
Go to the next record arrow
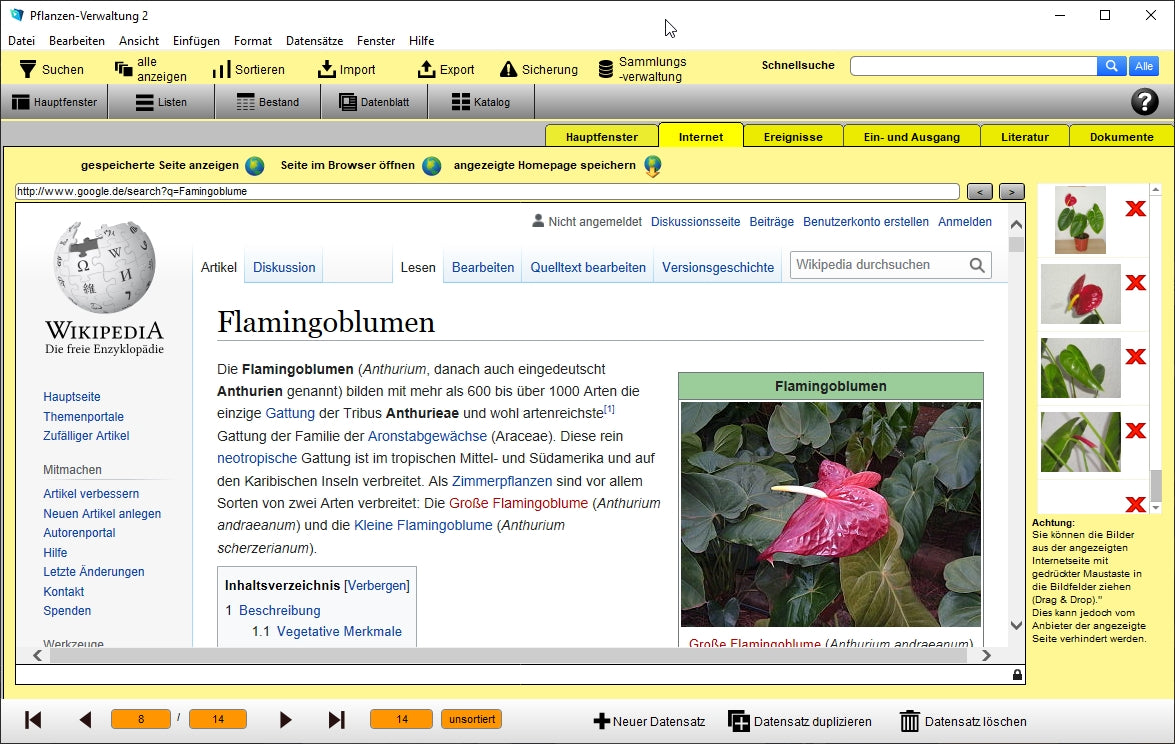(286, 720)
